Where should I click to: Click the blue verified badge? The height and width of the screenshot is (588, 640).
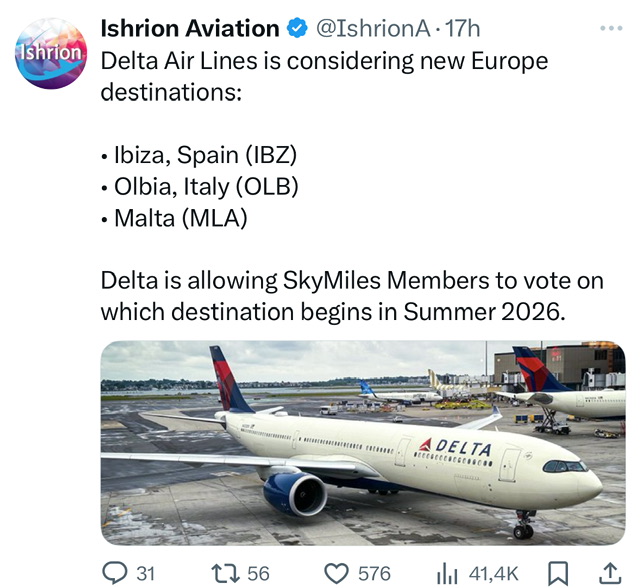297,29
